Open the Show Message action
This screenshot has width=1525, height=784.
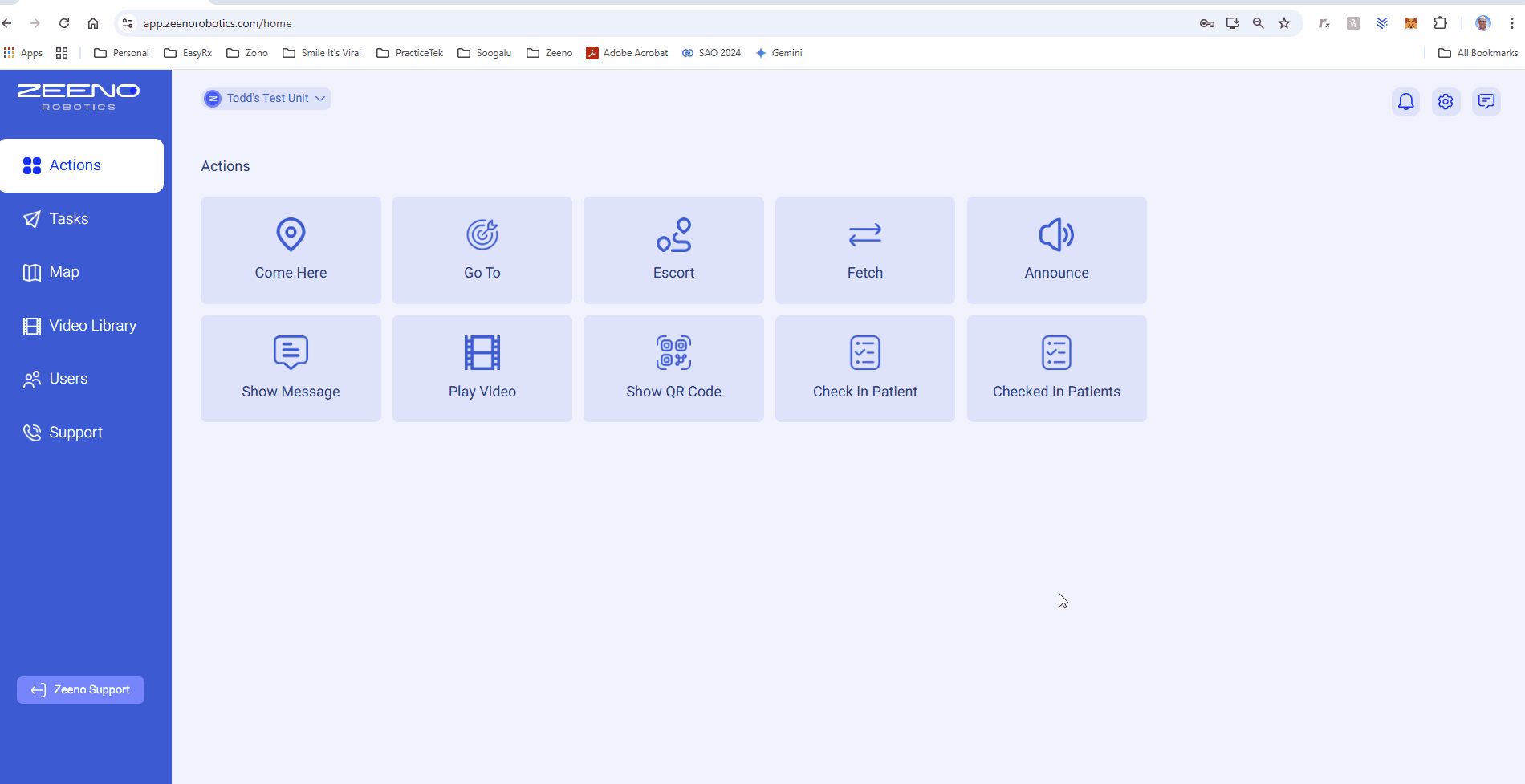tap(291, 368)
